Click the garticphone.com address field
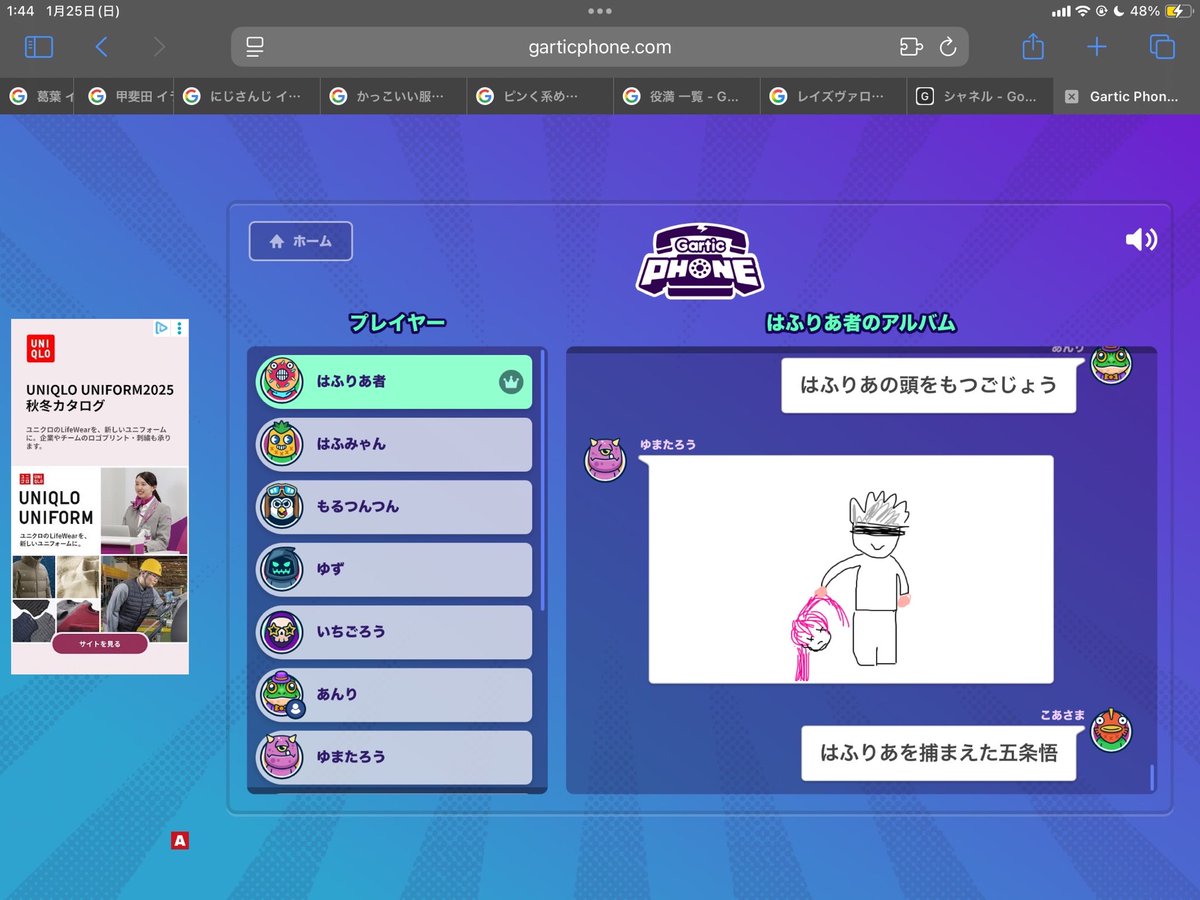This screenshot has width=1200, height=900. tap(600, 47)
